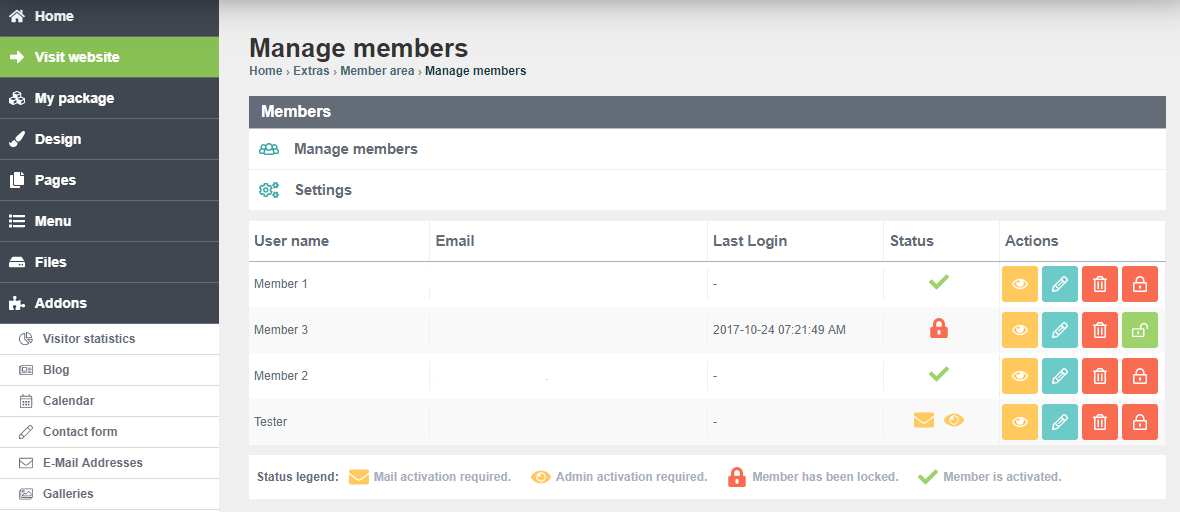Viewport: 1180px width, 512px height.
Task: Delete Member 1 with the trash icon
Action: 1099,284
